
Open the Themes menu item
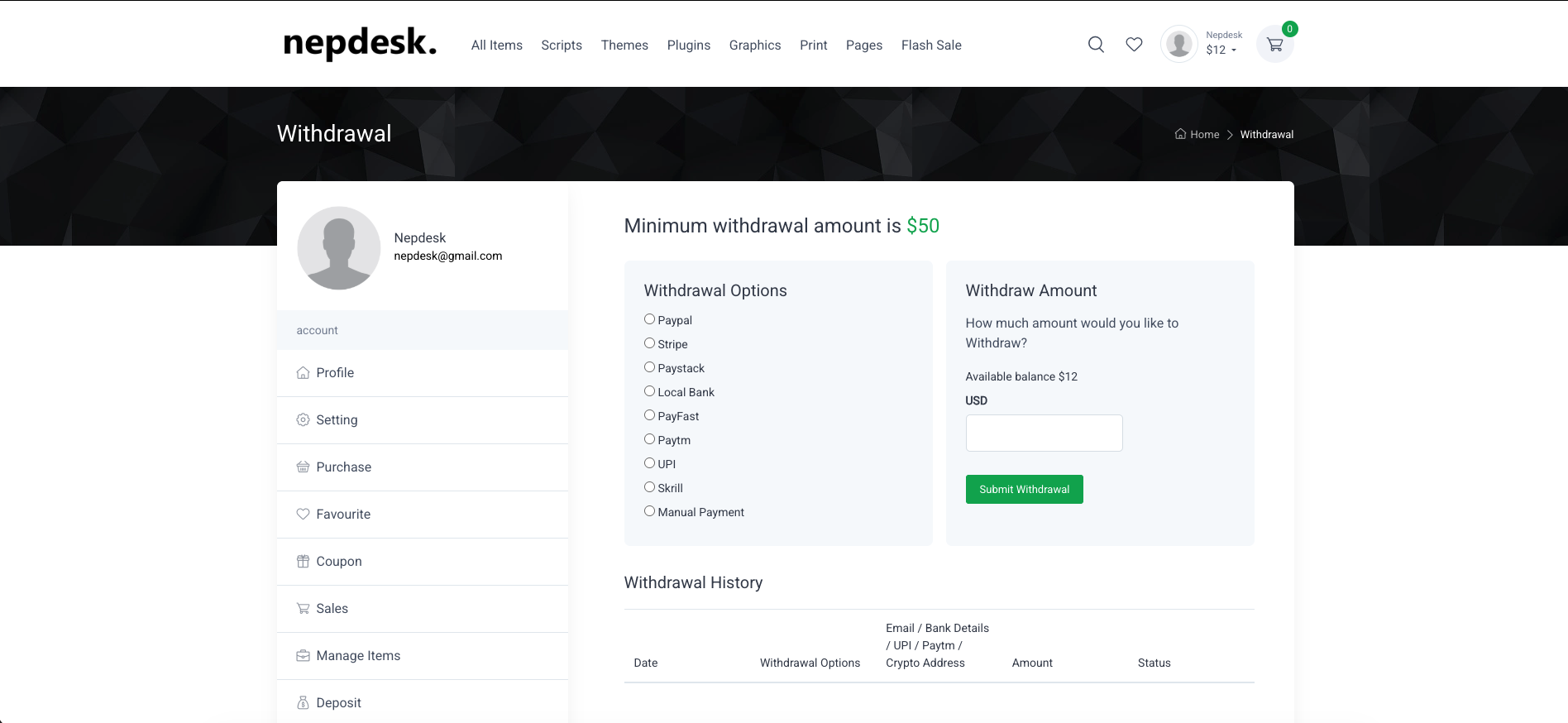click(x=624, y=45)
